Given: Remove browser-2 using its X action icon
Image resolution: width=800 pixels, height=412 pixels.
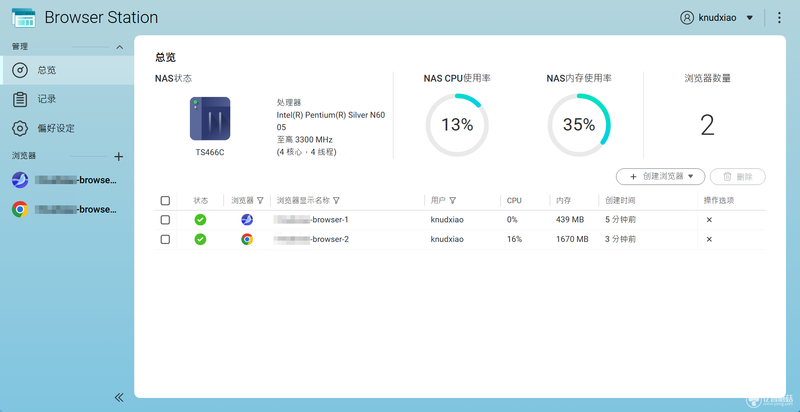Looking at the screenshot, I should [709, 239].
